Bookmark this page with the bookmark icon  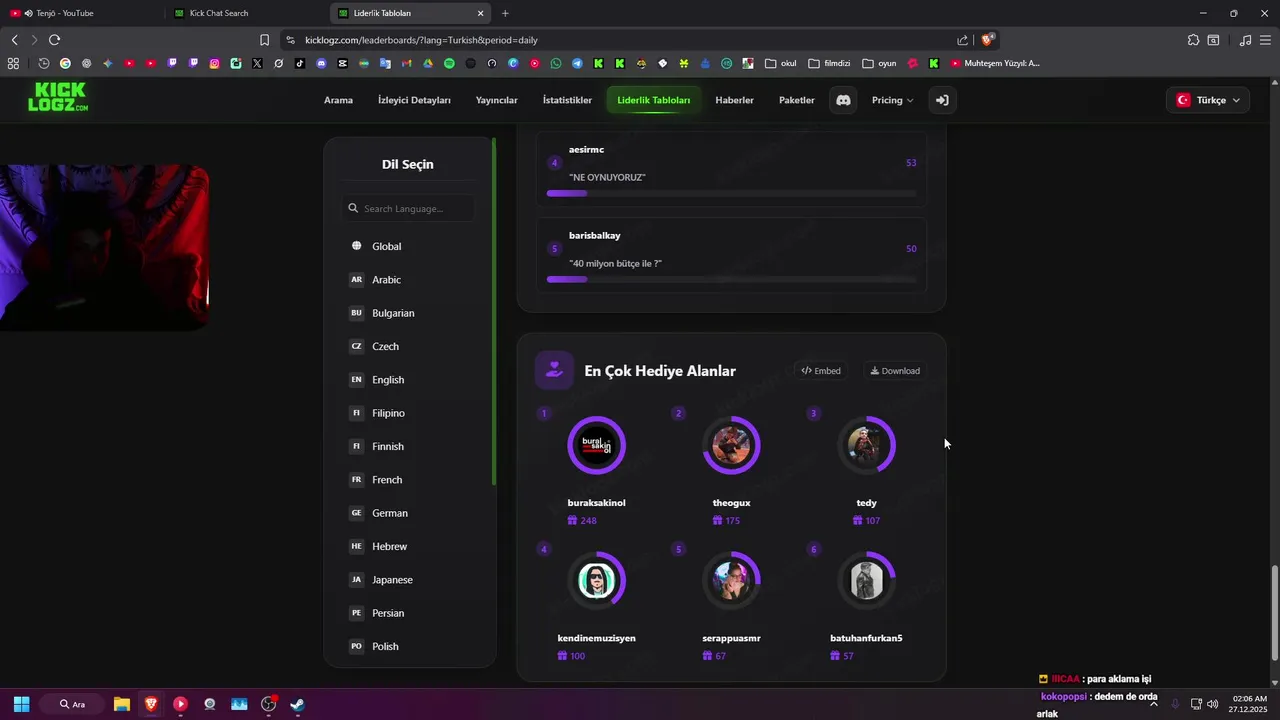point(264,40)
